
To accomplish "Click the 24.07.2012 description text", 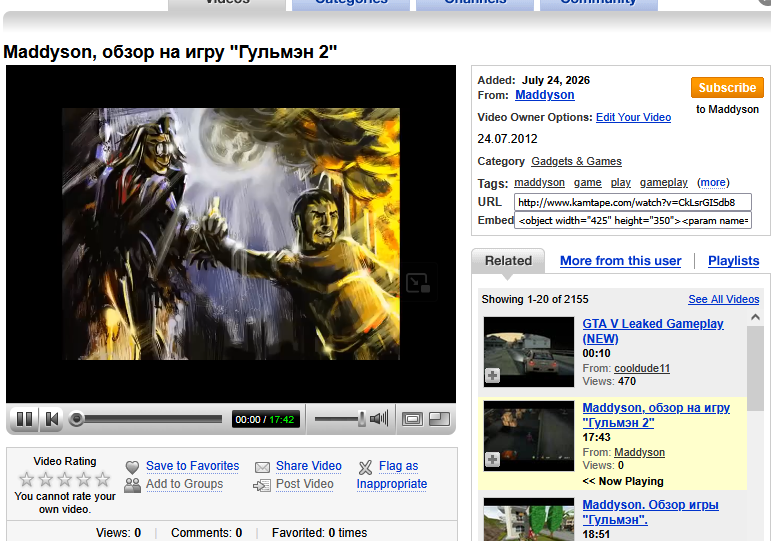I will [x=507, y=139].
